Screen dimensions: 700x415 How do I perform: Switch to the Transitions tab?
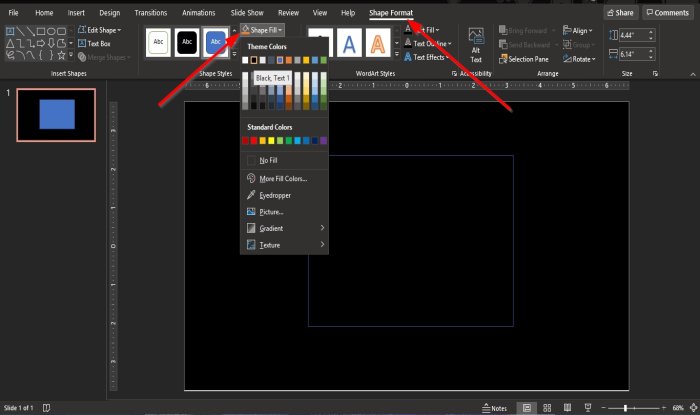(x=150, y=13)
